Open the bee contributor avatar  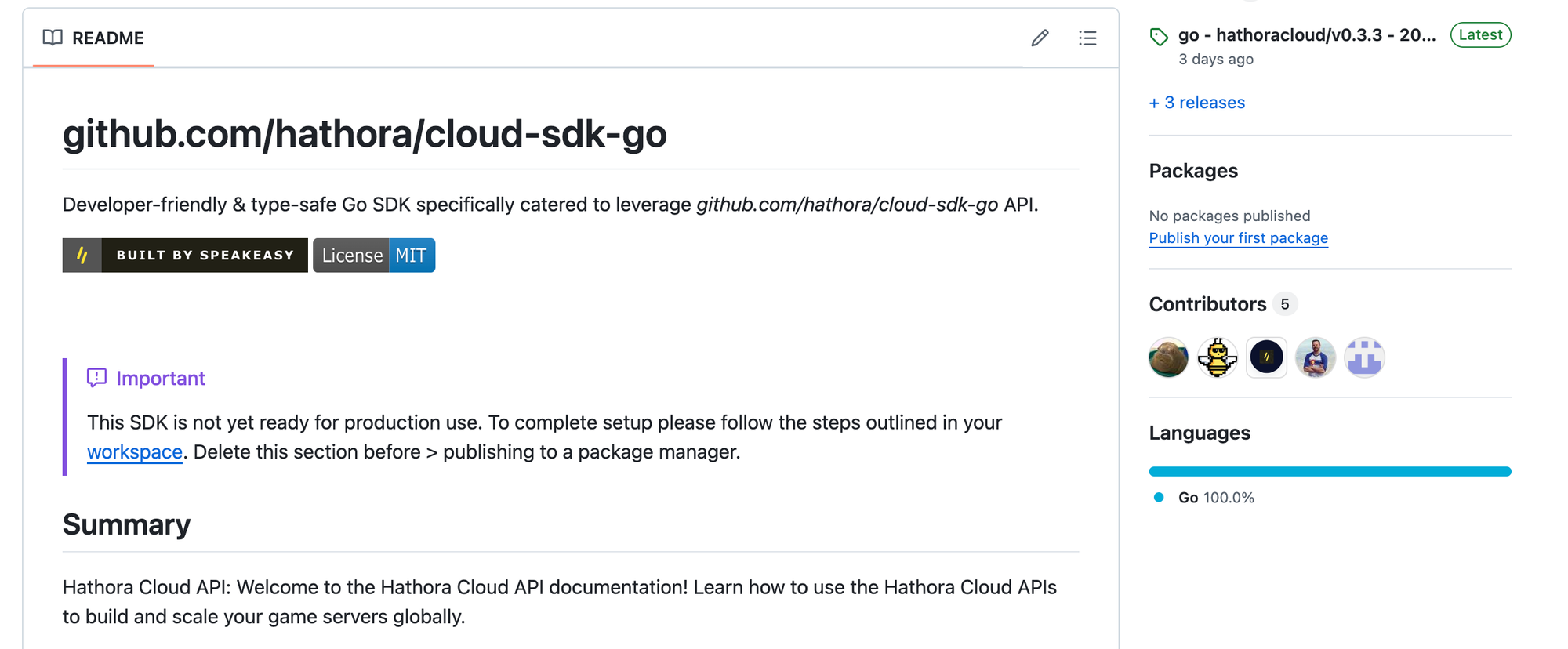tap(1218, 358)
